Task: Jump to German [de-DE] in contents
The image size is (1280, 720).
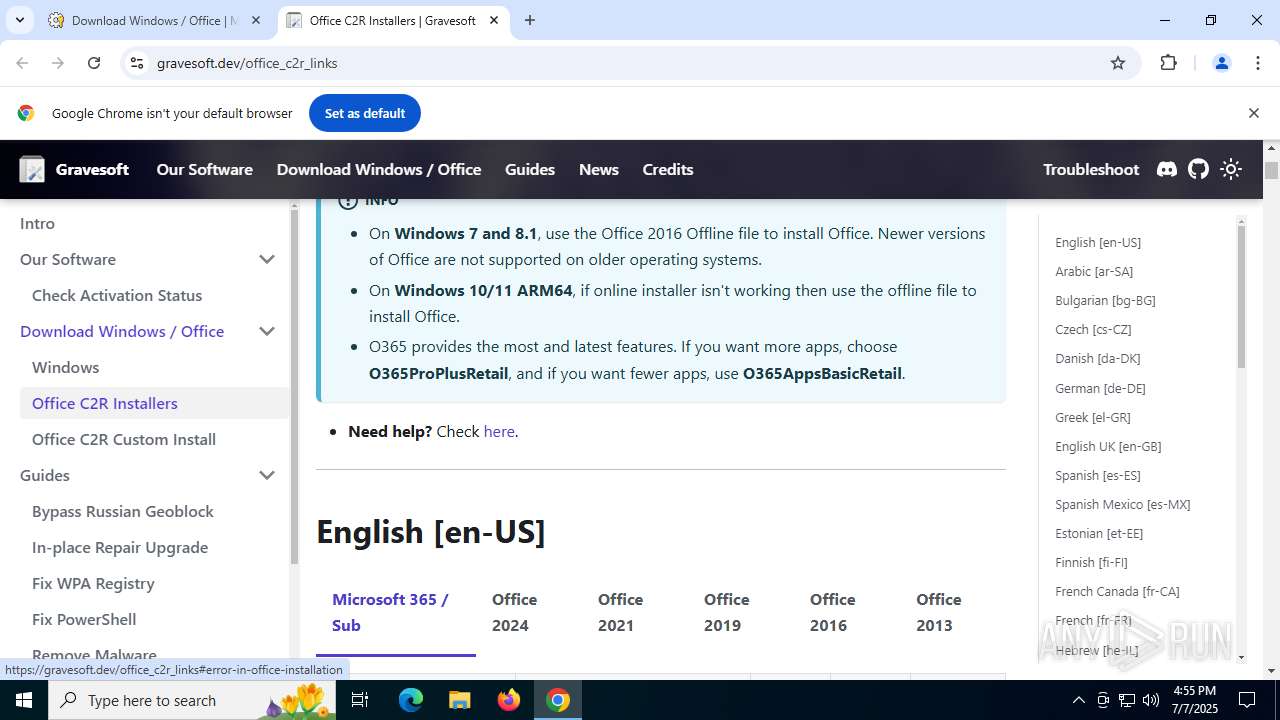Action: (x=1100, y=388)
